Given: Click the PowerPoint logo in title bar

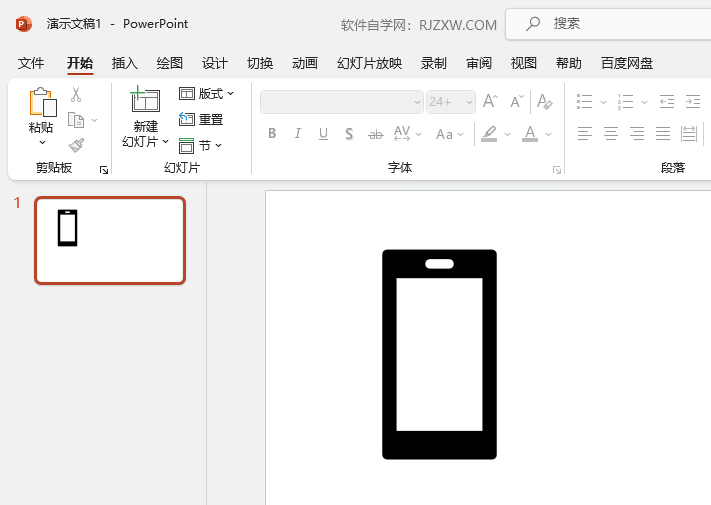Looking at the screenshot, I should pyautogui.click(x=24, y=24).
